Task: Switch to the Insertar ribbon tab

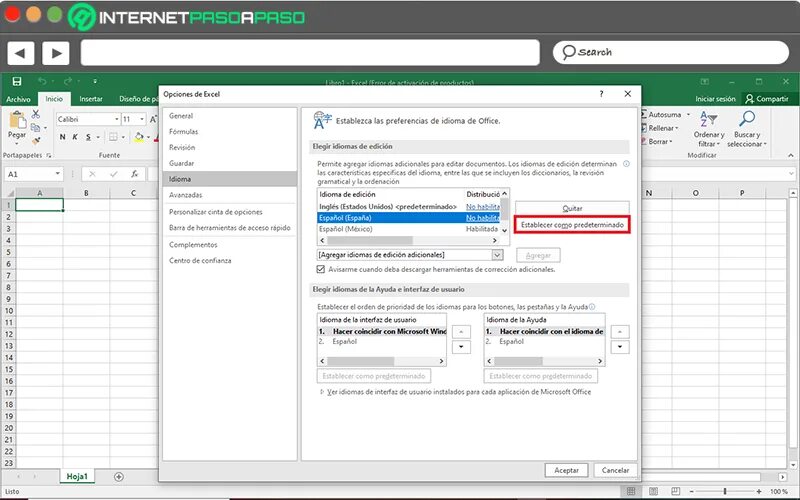Action: (x=91, y=99)
